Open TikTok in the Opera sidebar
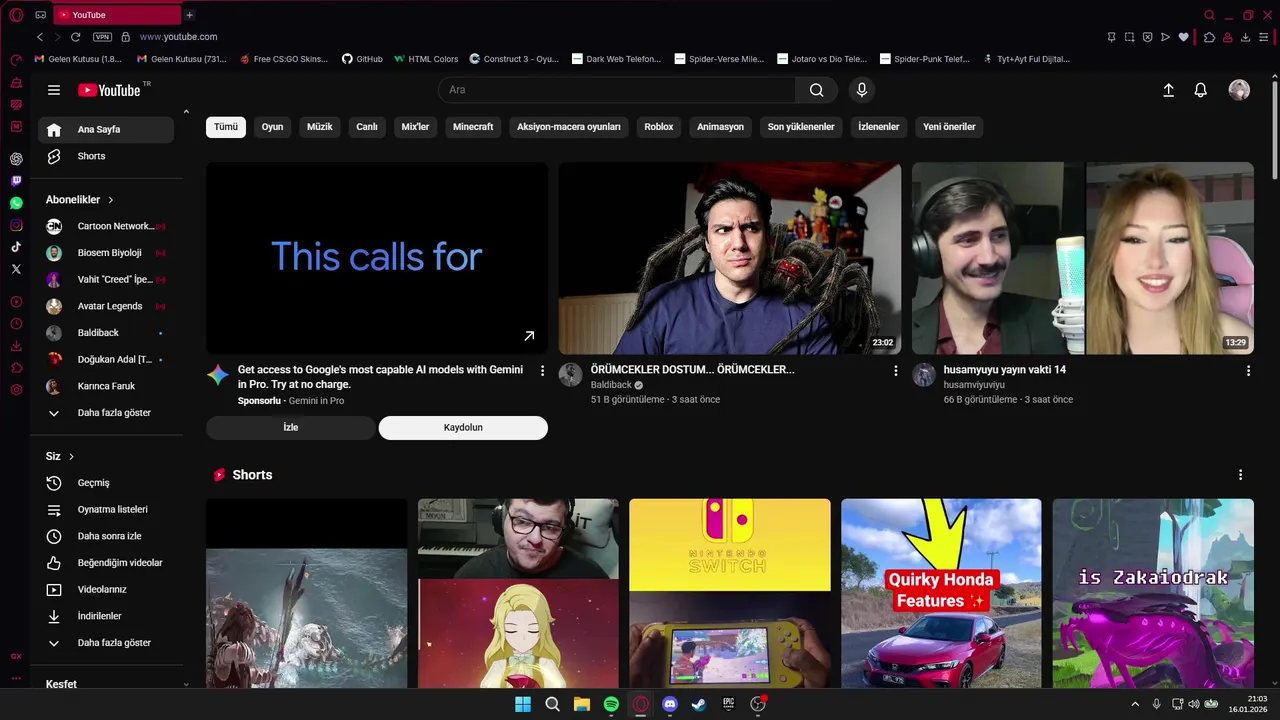Image resolution: width=1280 pixels, height=720 pixels. (16, 247)
